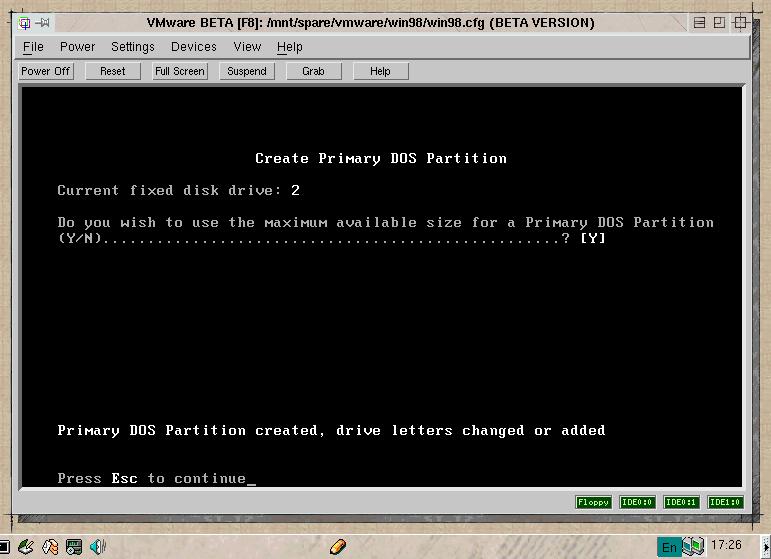Open the Power menu
This screenshot has width=771, height=559.
pos(77,47)
